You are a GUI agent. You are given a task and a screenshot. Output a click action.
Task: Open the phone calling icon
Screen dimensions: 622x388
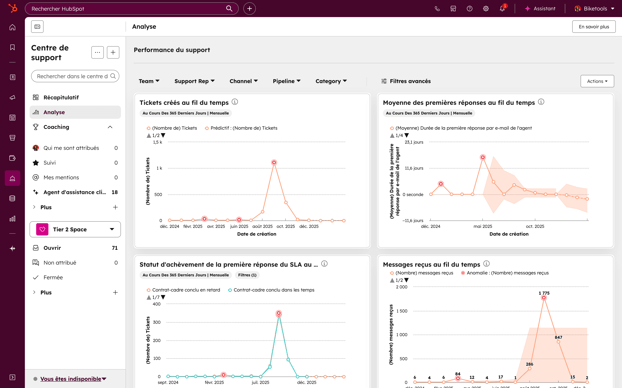pyautogui.click(x=437, y=8)
